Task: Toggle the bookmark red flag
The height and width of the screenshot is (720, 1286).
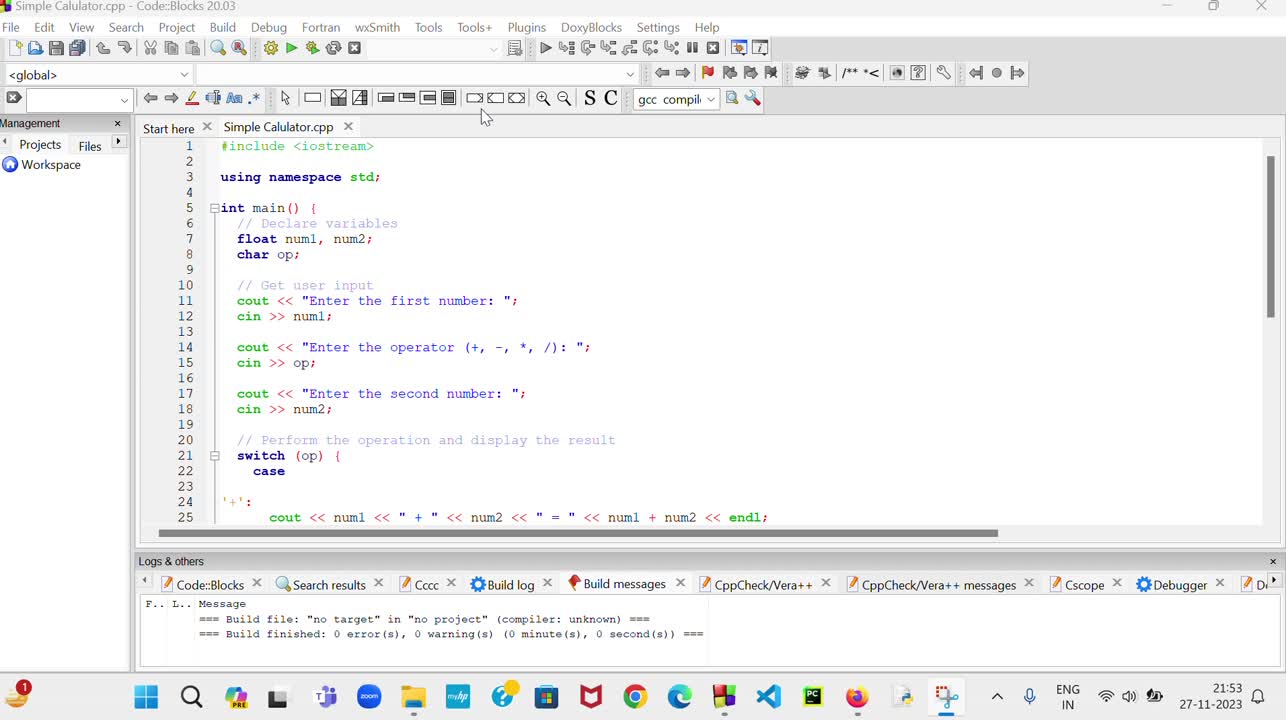Action: (708, 73)
